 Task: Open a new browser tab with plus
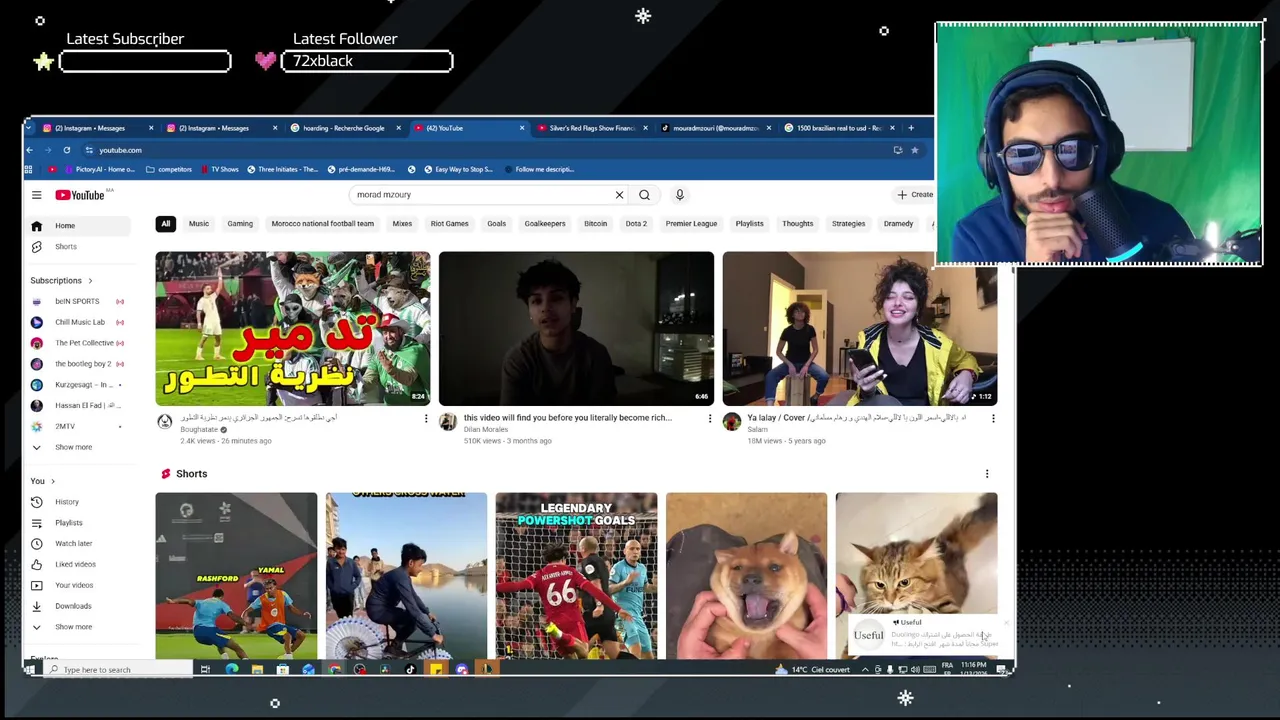[910, 128]
